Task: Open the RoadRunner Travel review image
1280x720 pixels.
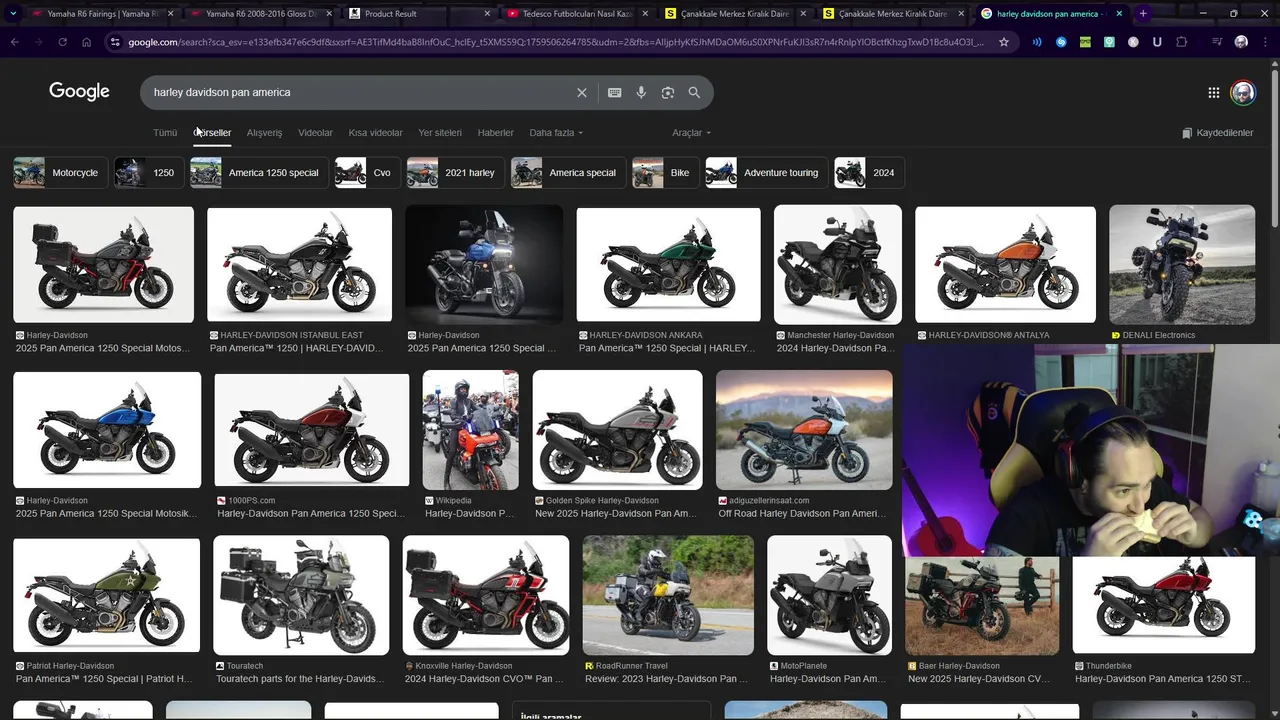Action: click(x=668, y=596)
